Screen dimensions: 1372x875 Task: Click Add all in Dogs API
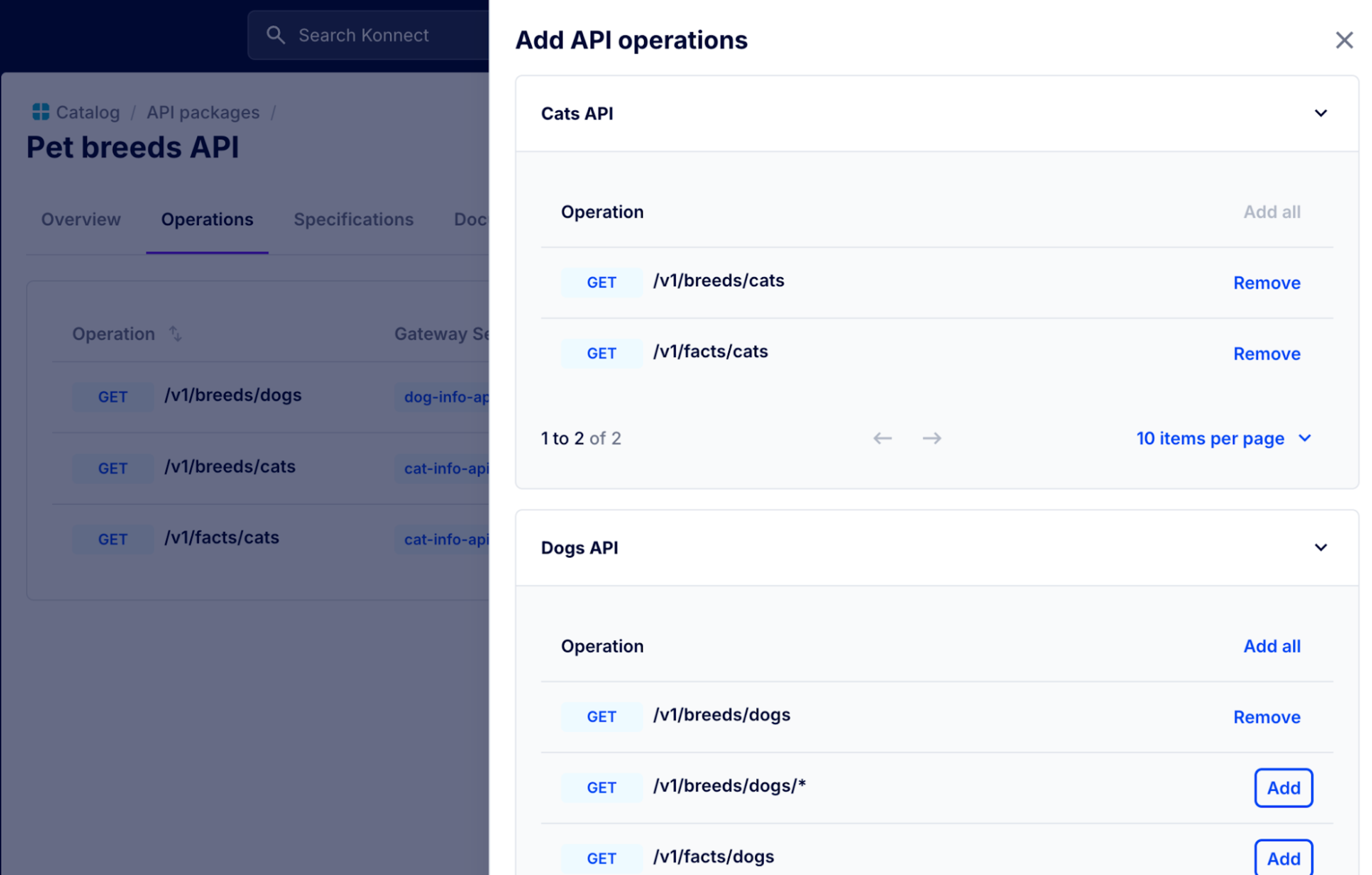tap(1271, 647)
